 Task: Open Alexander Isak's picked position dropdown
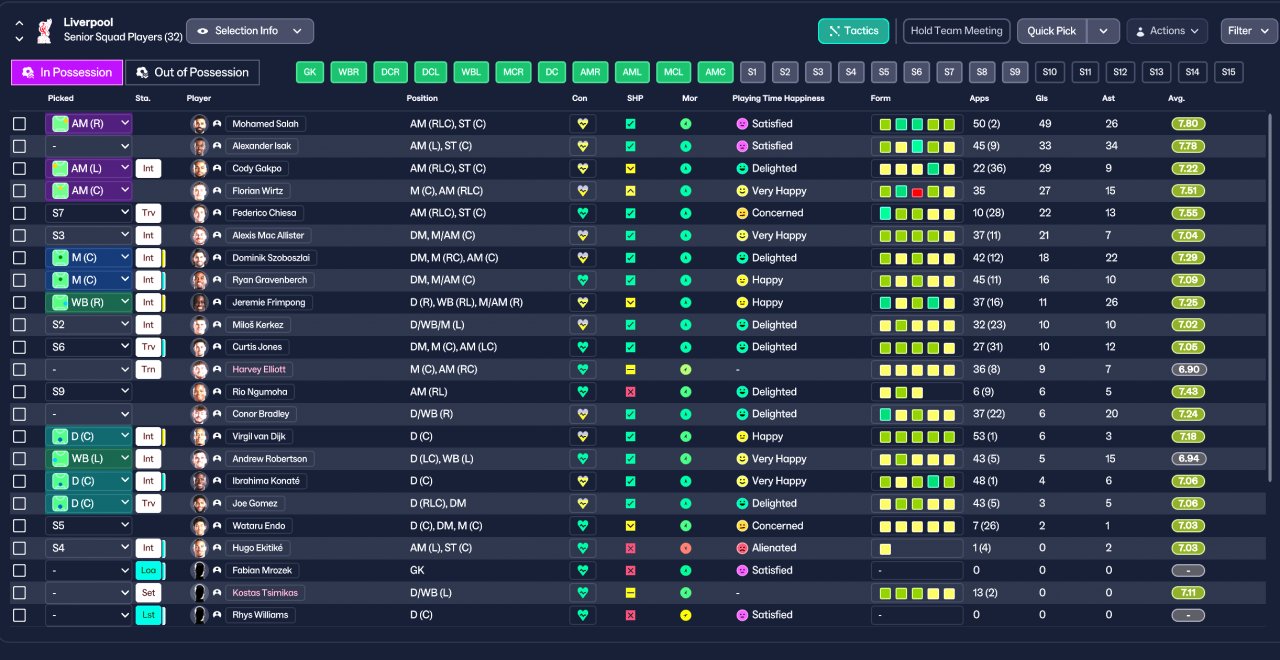click(x=89, y=146)
